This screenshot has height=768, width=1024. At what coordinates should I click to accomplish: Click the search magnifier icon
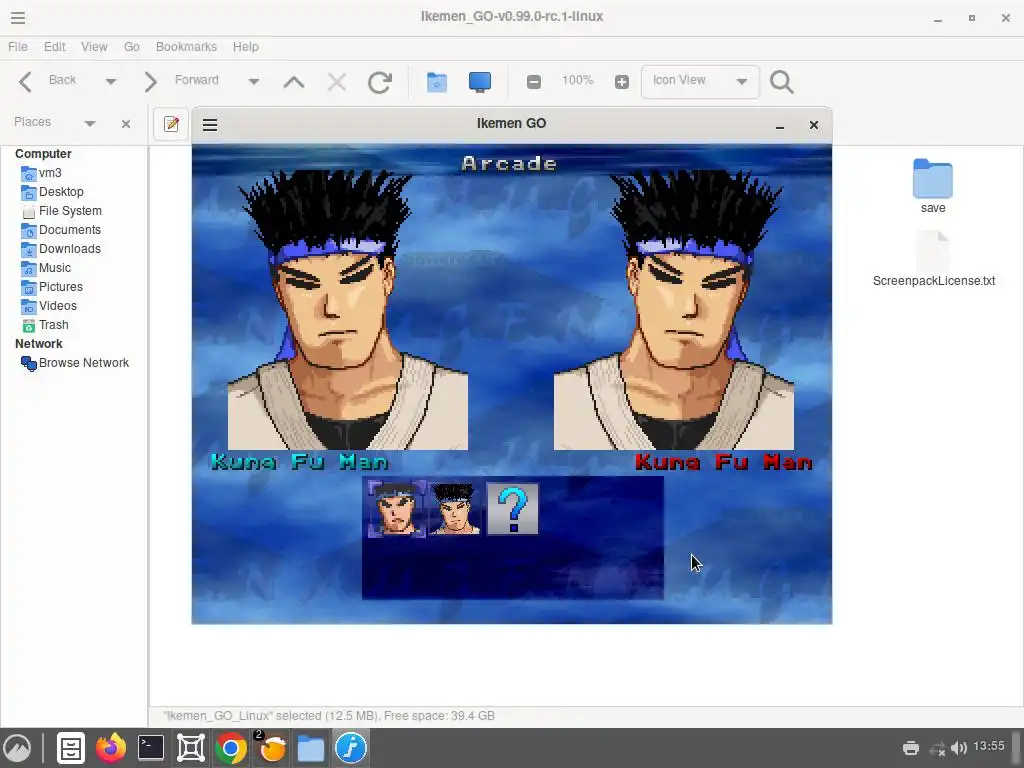[781, 82]
